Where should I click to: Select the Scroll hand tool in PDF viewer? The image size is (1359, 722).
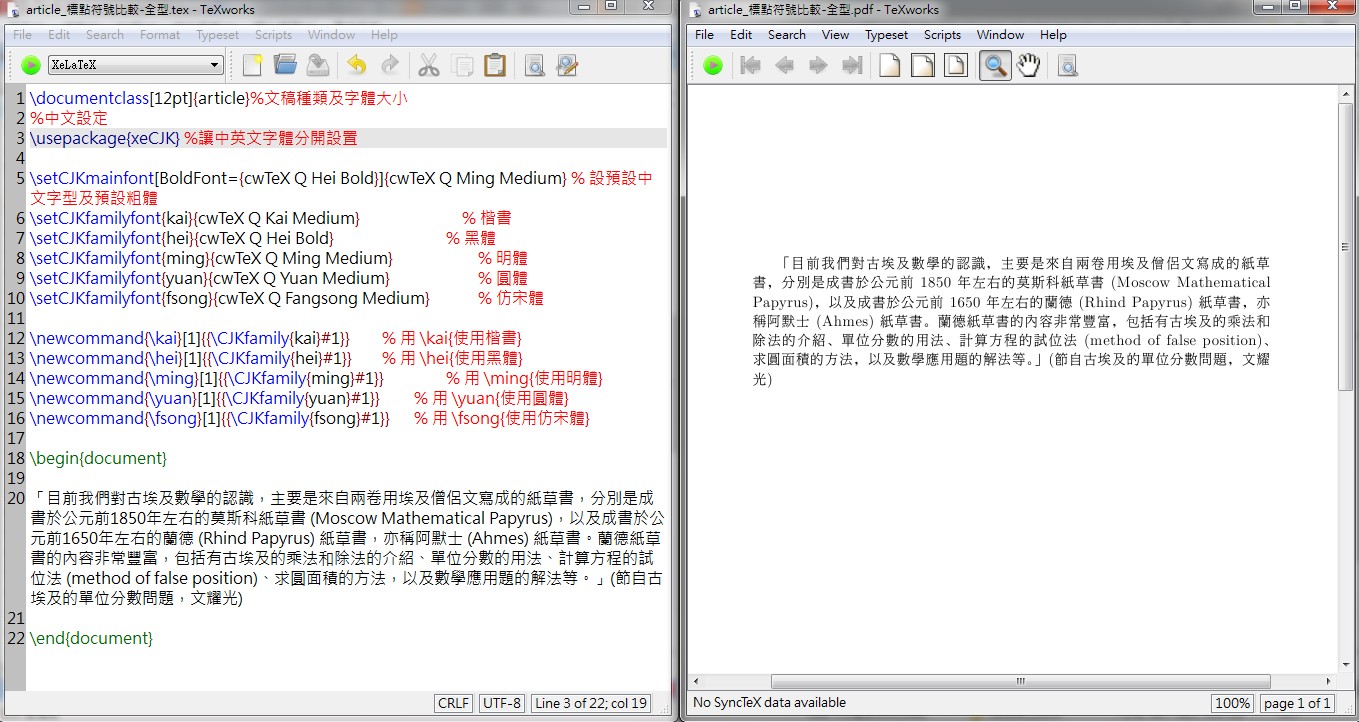1029,66
